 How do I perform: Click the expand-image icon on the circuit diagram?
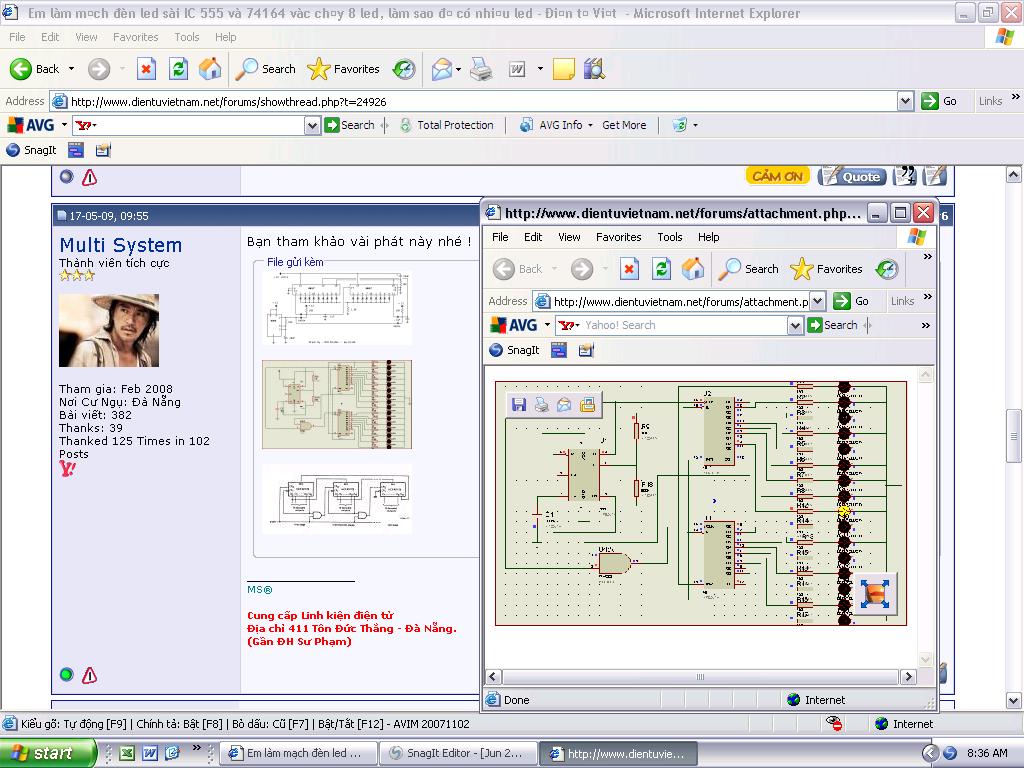pos(876,593)
